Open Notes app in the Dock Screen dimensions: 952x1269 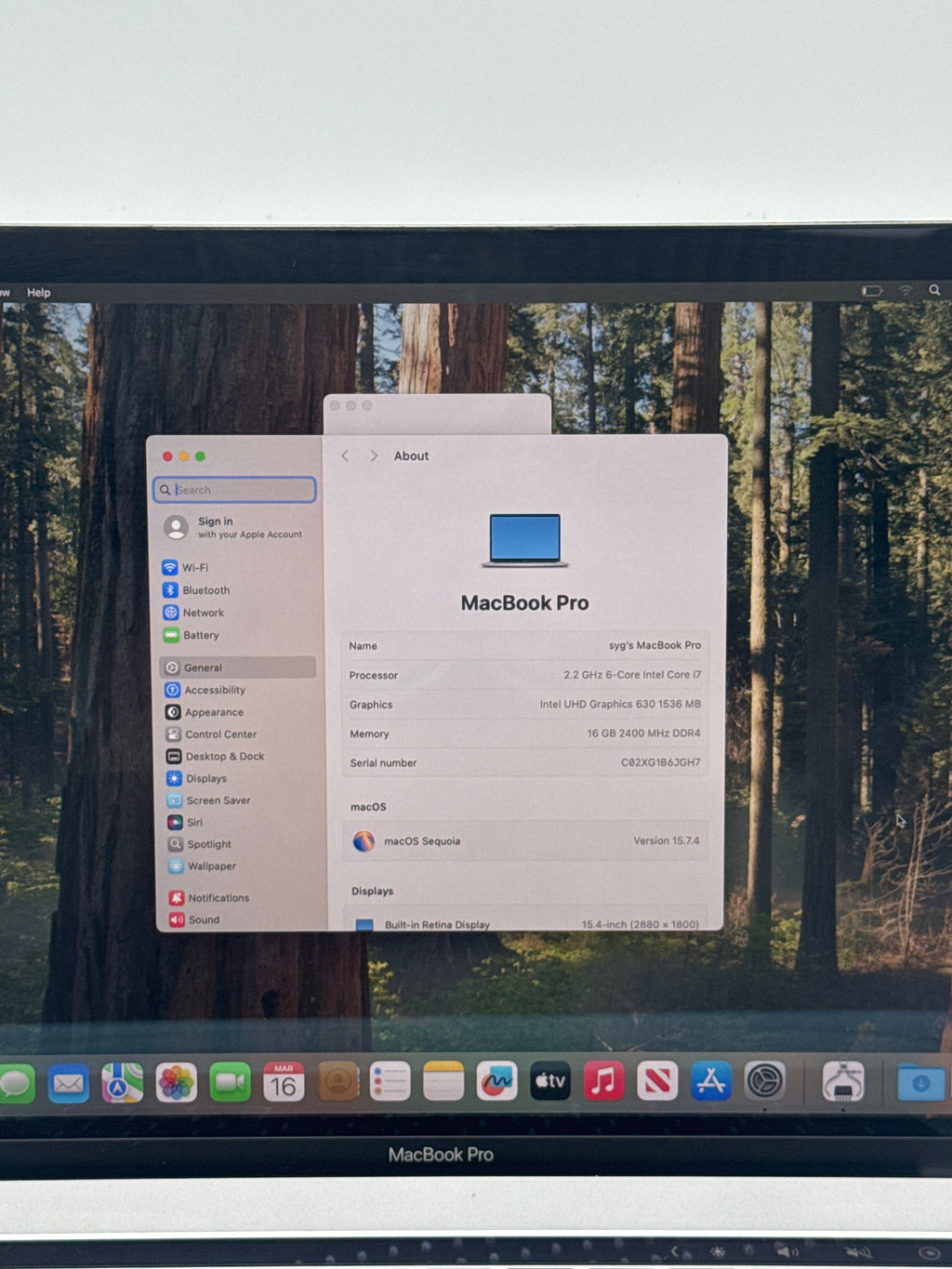click(443, 1081)
